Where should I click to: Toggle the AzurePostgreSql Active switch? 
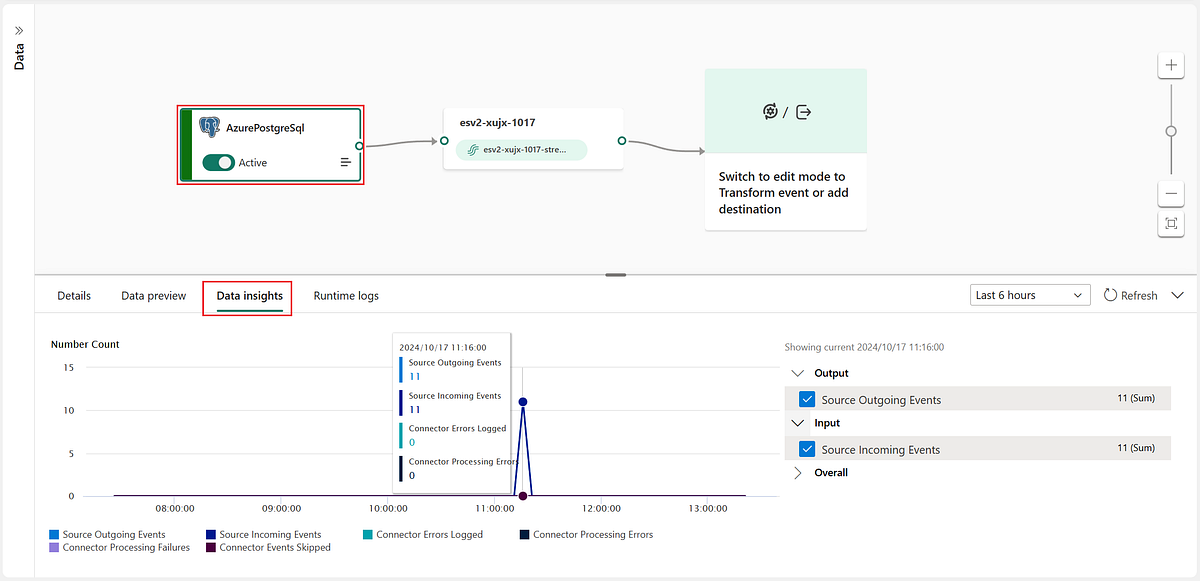218,162
